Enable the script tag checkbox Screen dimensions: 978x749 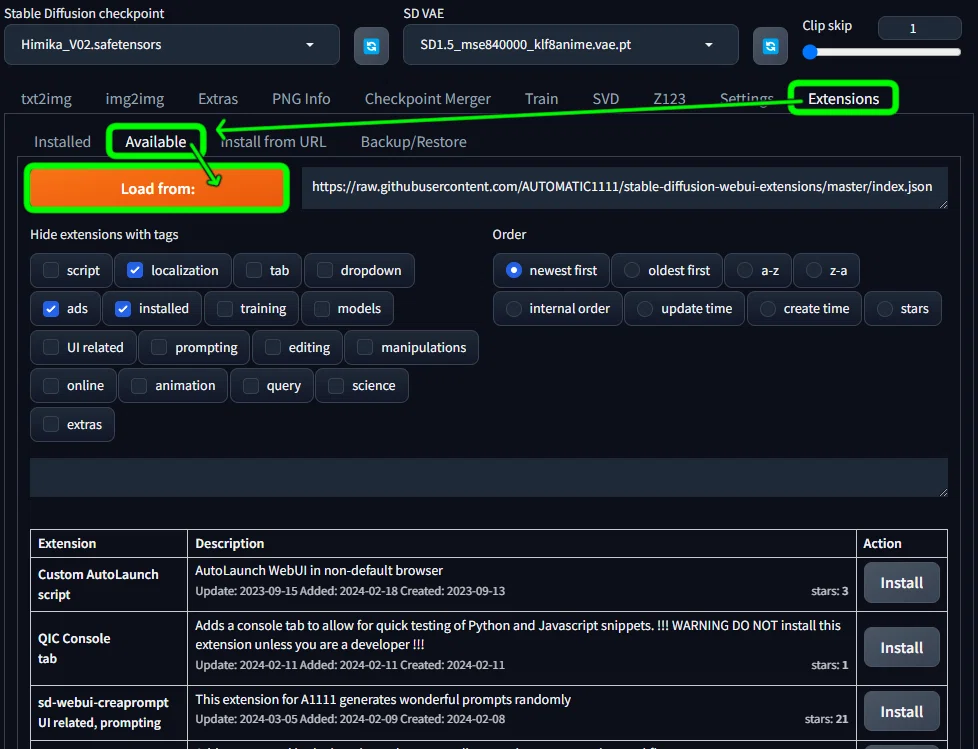coord(51,270)
